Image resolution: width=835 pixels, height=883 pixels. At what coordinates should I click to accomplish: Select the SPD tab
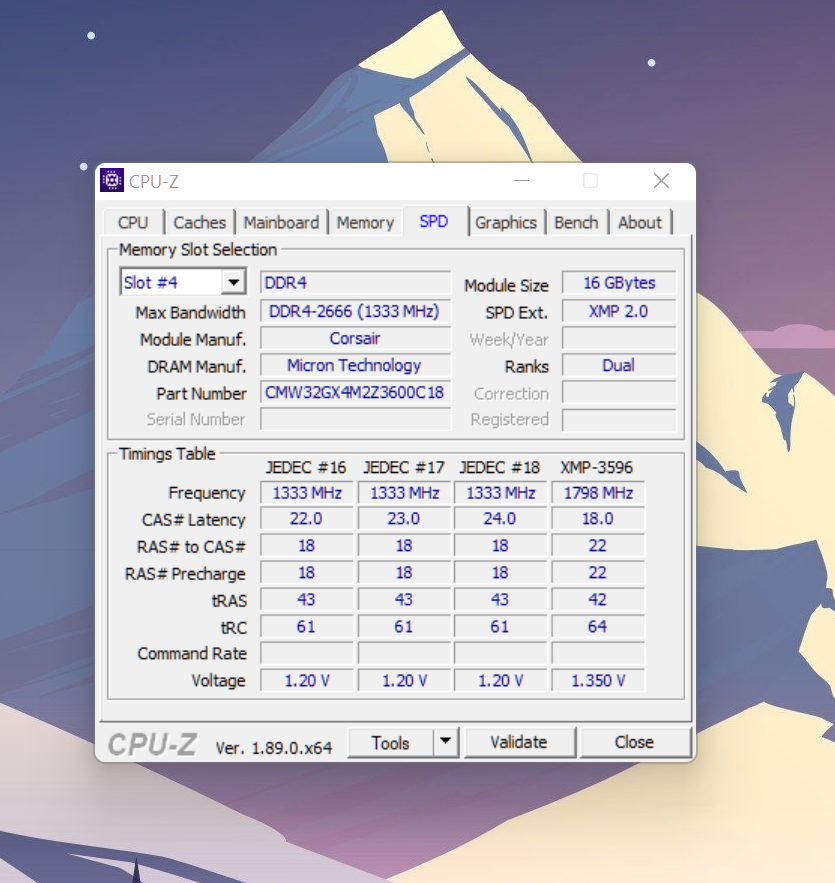434,221
